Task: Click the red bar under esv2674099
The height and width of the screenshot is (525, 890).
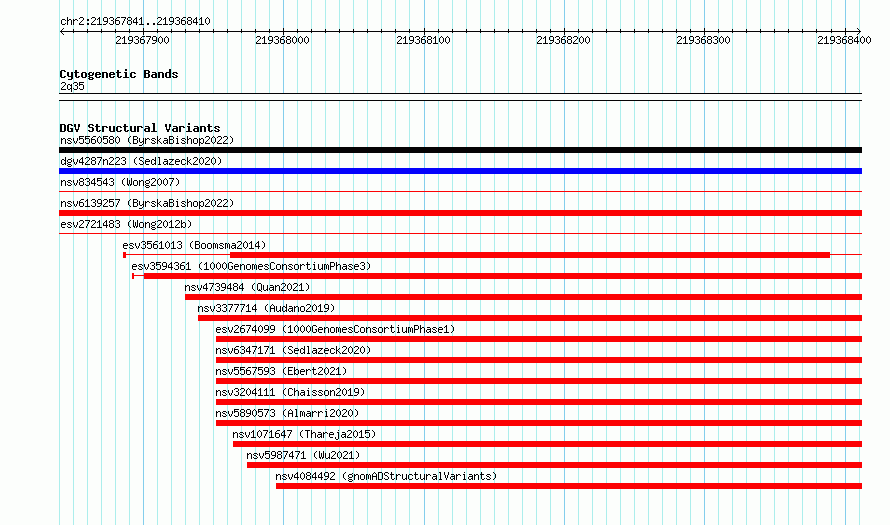Action: click(x=539, y=339)
